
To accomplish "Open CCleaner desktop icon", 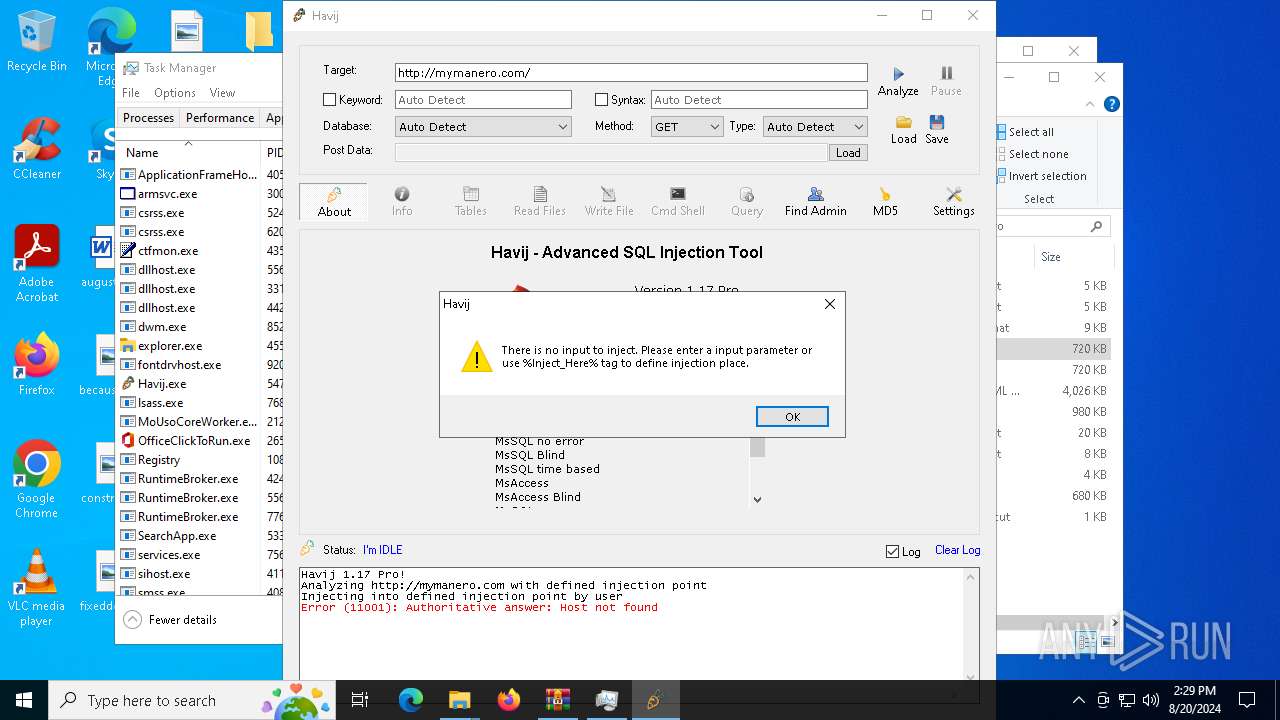I will point(37,148).
